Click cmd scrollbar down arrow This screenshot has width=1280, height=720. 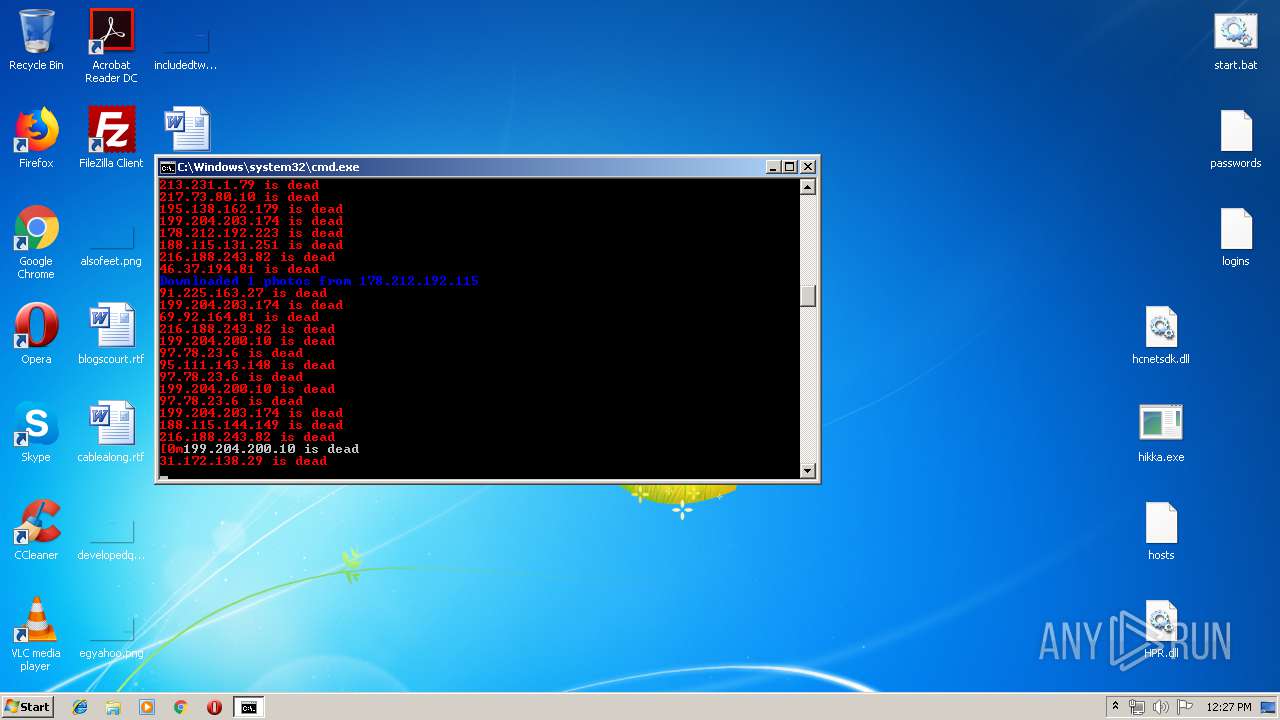[808, 470]
